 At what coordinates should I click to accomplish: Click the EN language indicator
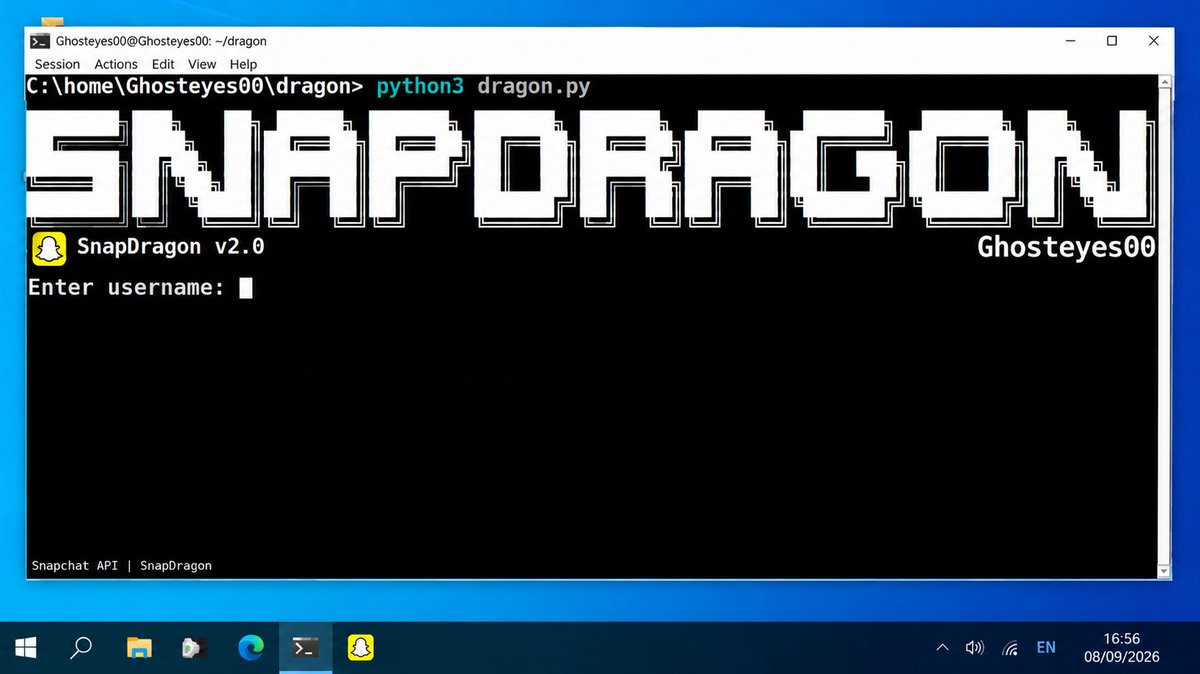point(1046,648)
